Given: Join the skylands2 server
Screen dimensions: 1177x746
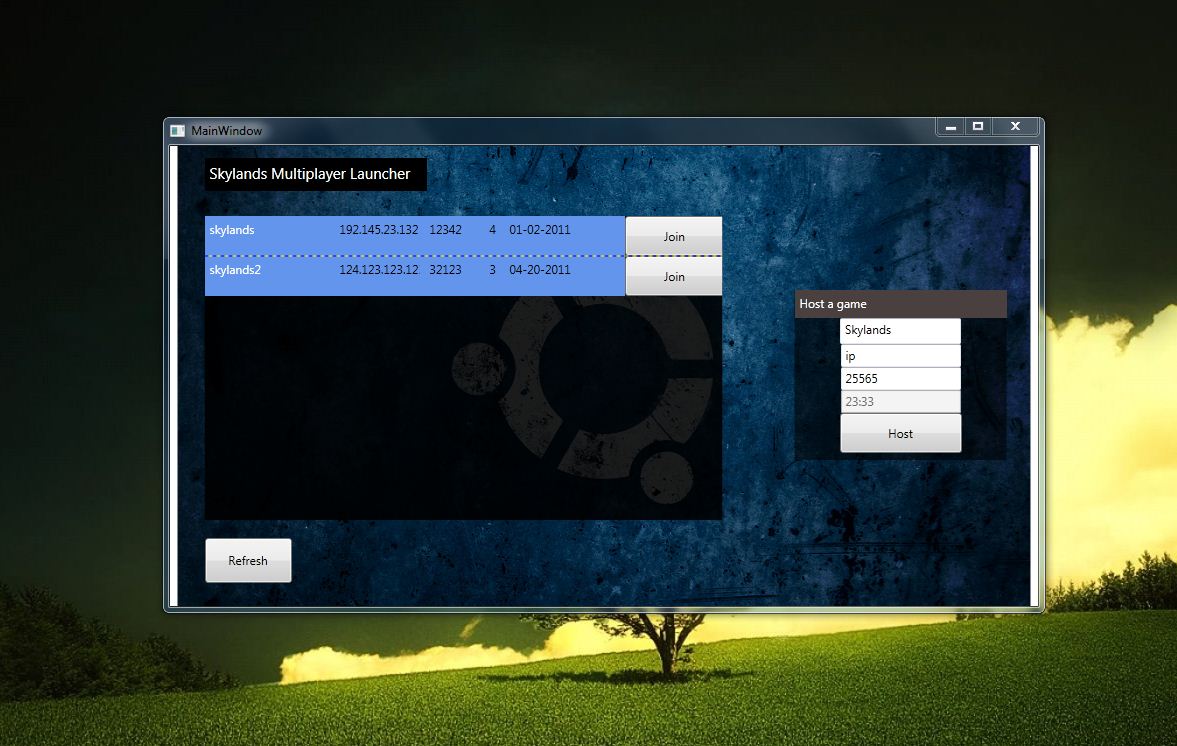Looking at the screenshot, I should pyautogui.click(x=673, y=276).
